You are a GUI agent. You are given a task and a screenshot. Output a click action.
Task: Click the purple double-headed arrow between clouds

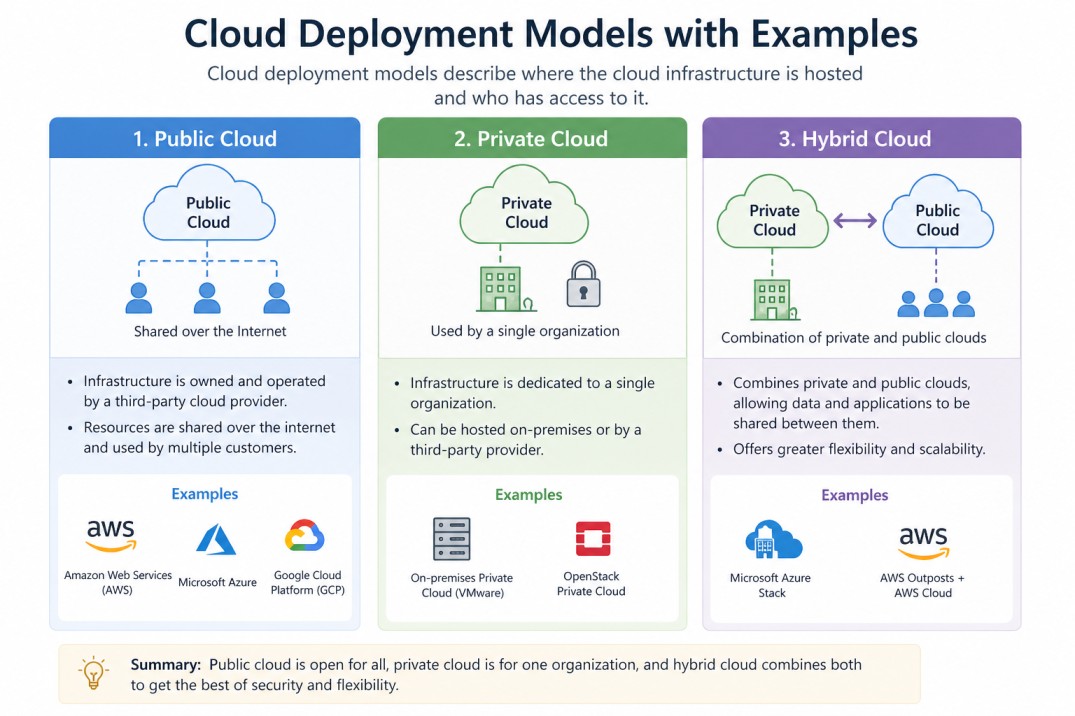click(855, 220)
